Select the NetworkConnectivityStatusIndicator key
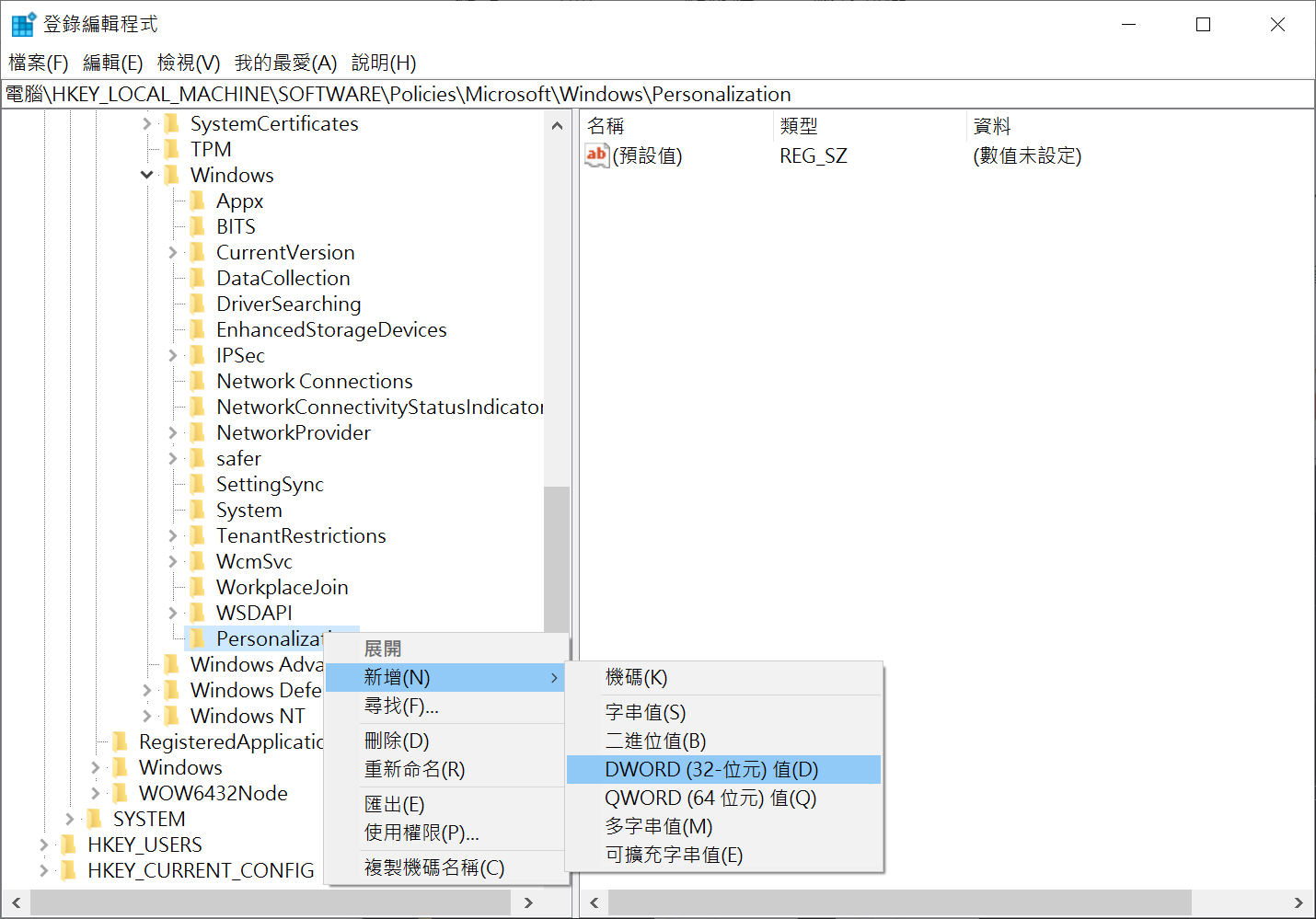This screenshot has height=919, width=1316. click(x=379, y=407)
